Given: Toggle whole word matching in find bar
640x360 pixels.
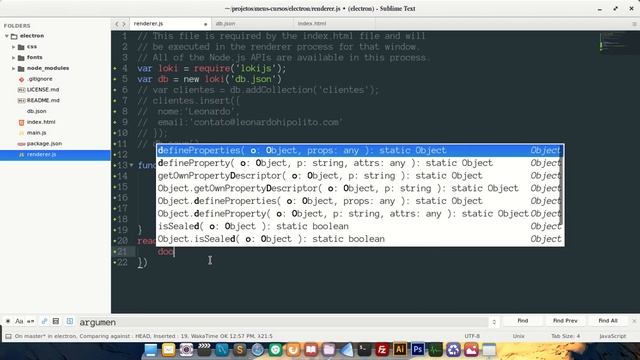Looking at the screenshot, I should coord(31,321).
